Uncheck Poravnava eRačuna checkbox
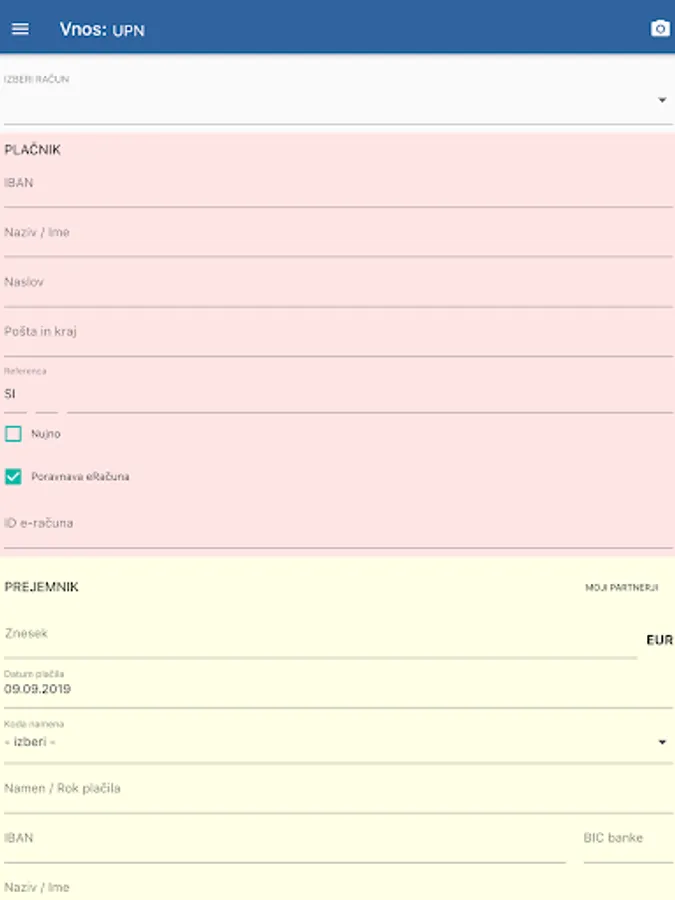 click(13, 476)
